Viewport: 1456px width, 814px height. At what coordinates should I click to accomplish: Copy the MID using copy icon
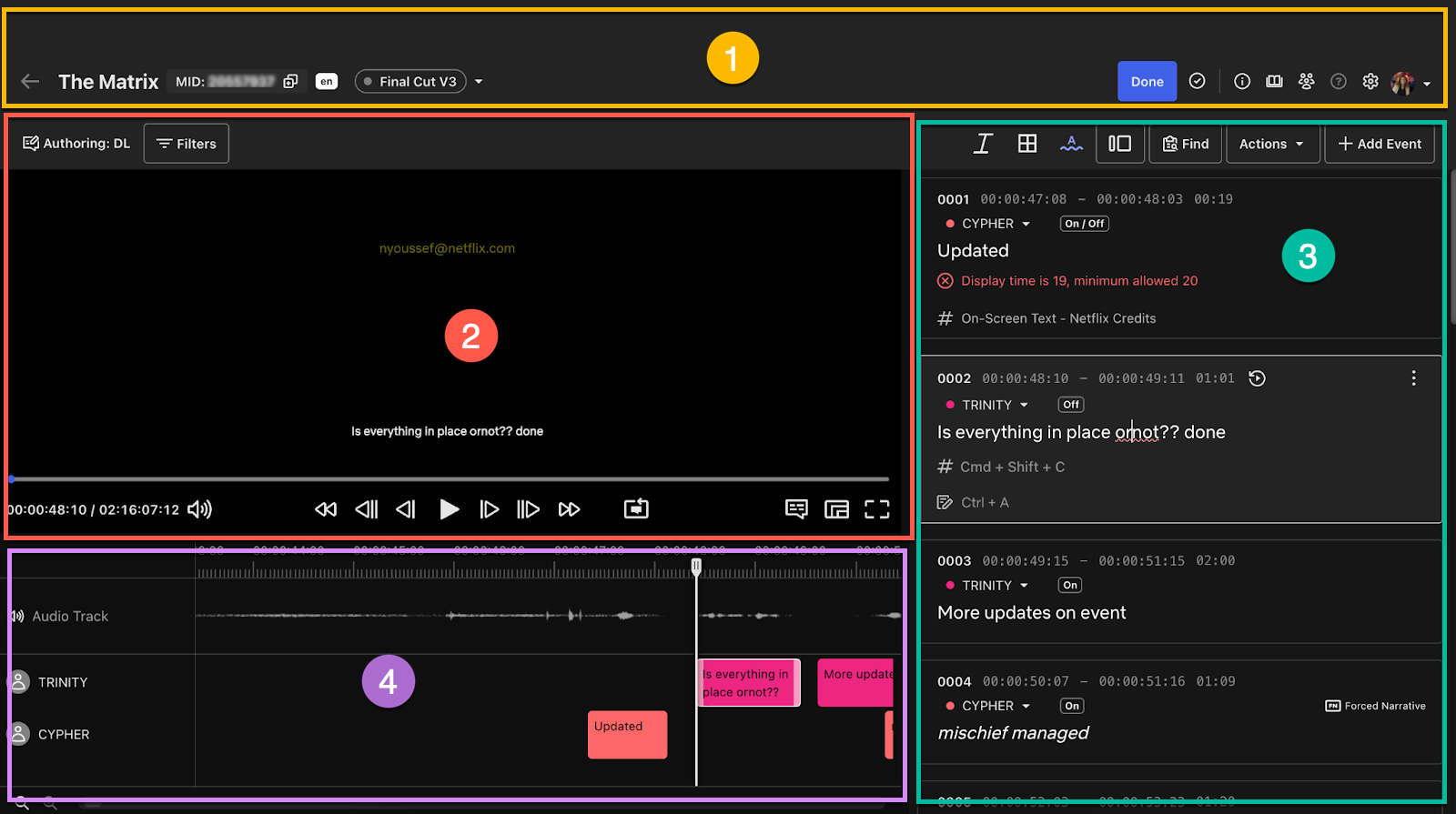(x=290, y=82)
